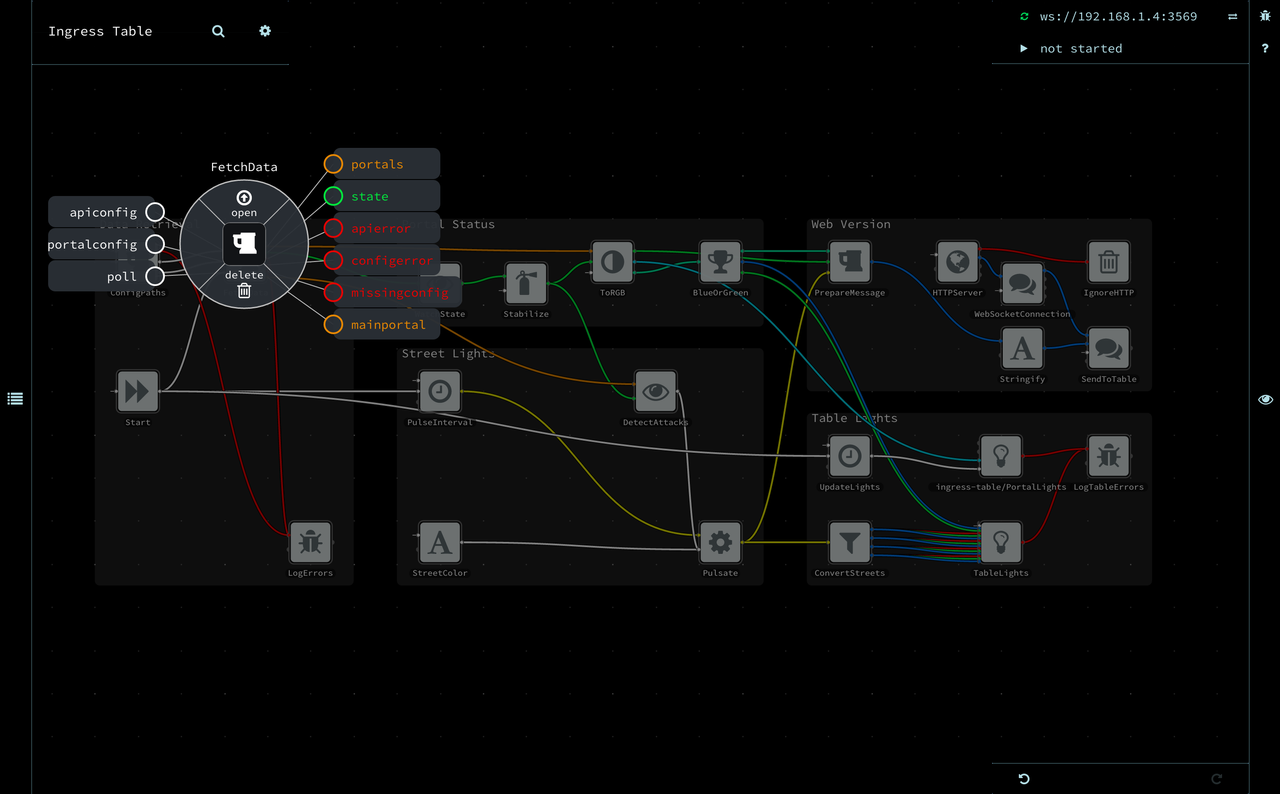Choose delete in FetchData radial menu

244,284
